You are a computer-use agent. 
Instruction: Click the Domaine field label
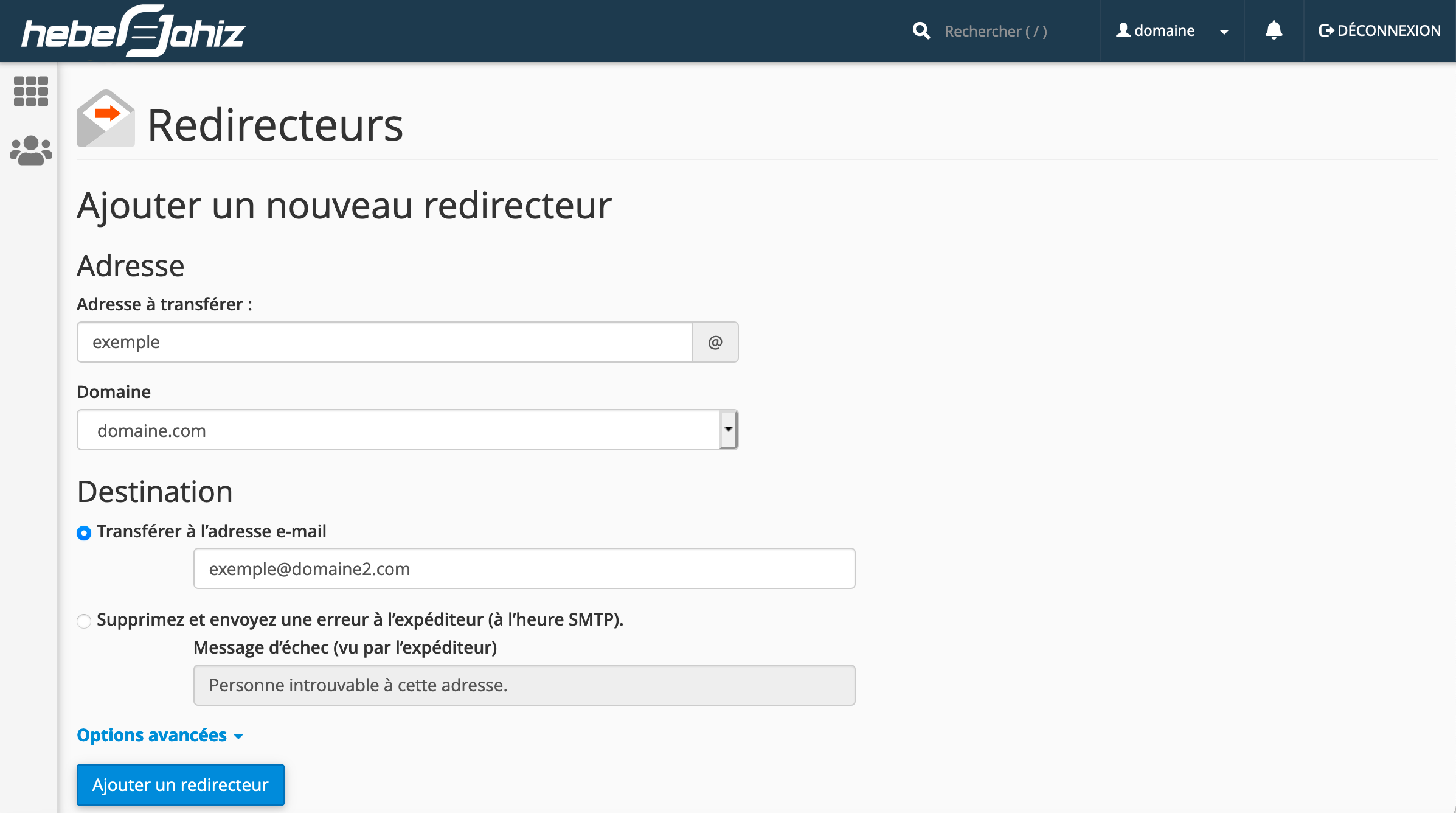click(114, 392)
